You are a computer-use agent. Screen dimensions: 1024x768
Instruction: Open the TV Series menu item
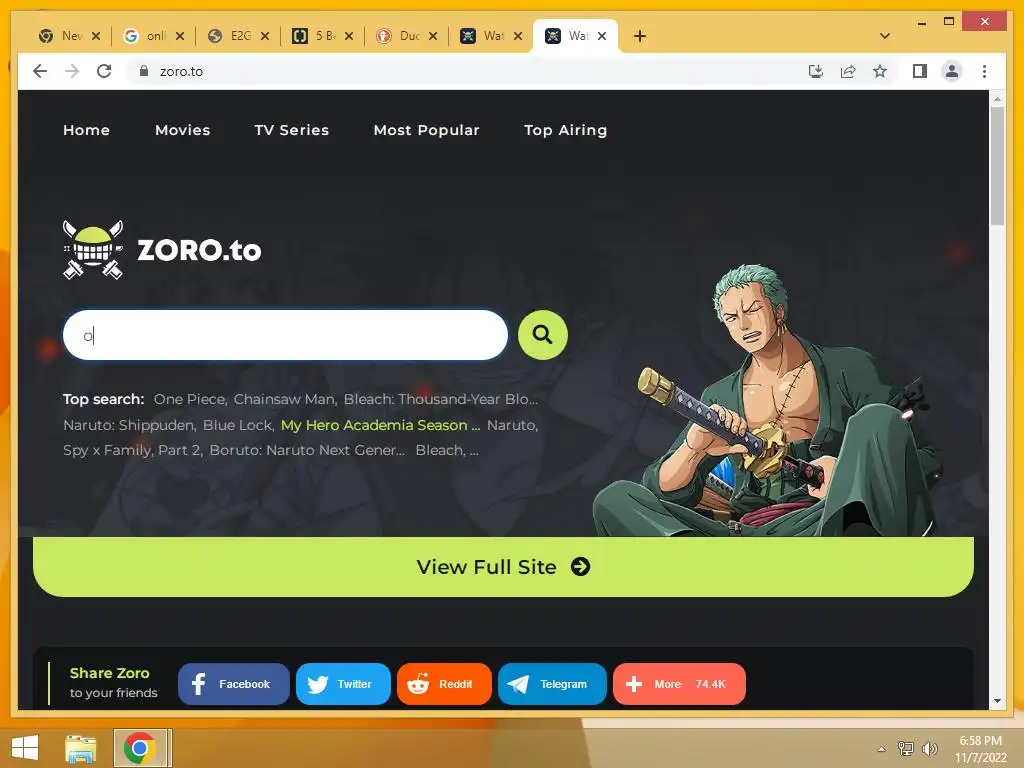click(x=292, y=130)
